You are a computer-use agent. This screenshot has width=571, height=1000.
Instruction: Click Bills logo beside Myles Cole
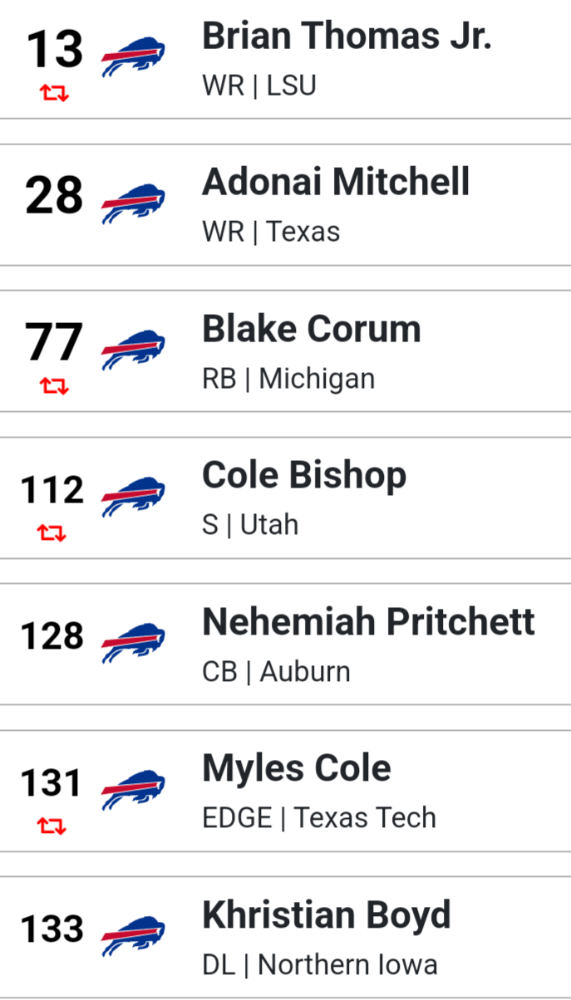point(133,791)
